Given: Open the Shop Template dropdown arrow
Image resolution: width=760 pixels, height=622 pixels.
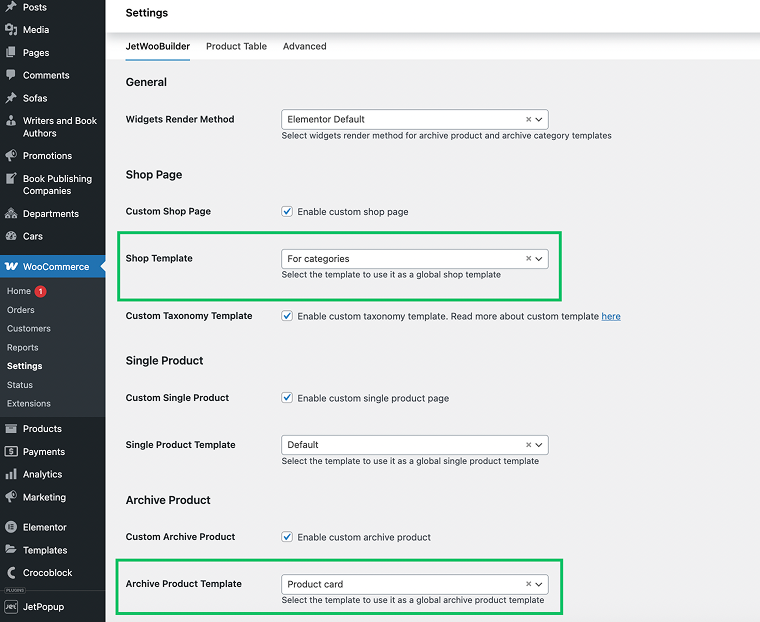Looking at the screenshot, I should pyautogui.click(x=539, y=259).
